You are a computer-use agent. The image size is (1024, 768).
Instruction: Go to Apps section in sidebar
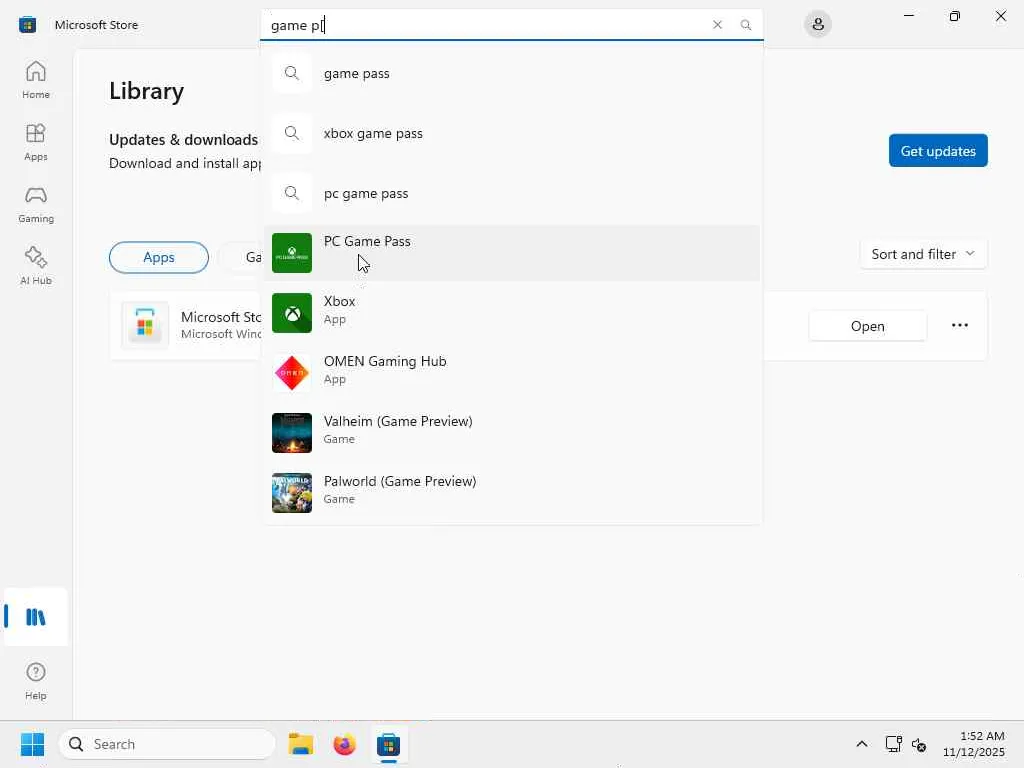tap(35, 142)
